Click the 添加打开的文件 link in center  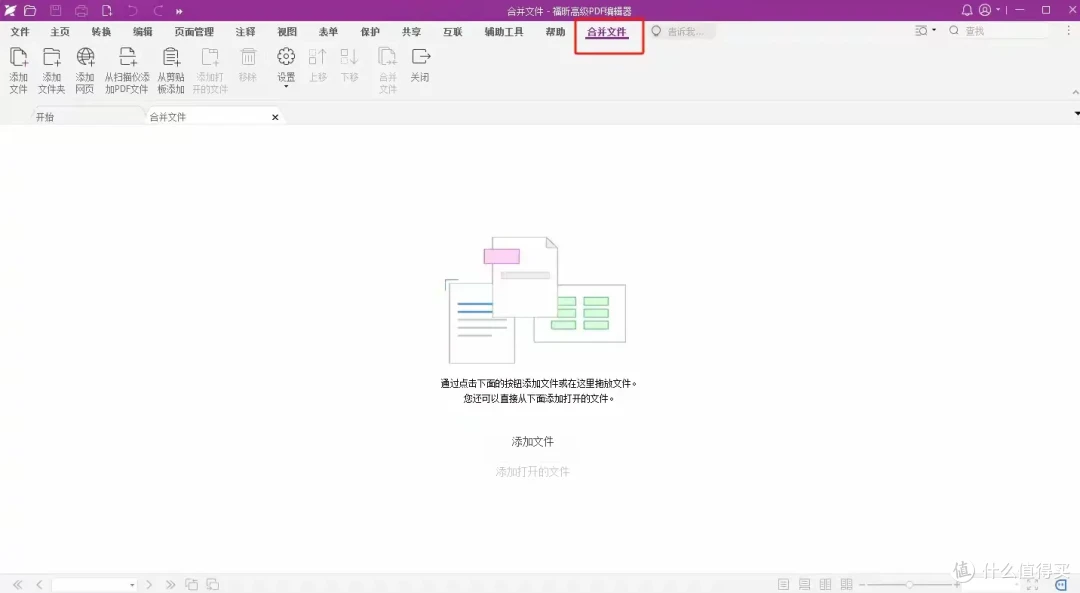532,472
